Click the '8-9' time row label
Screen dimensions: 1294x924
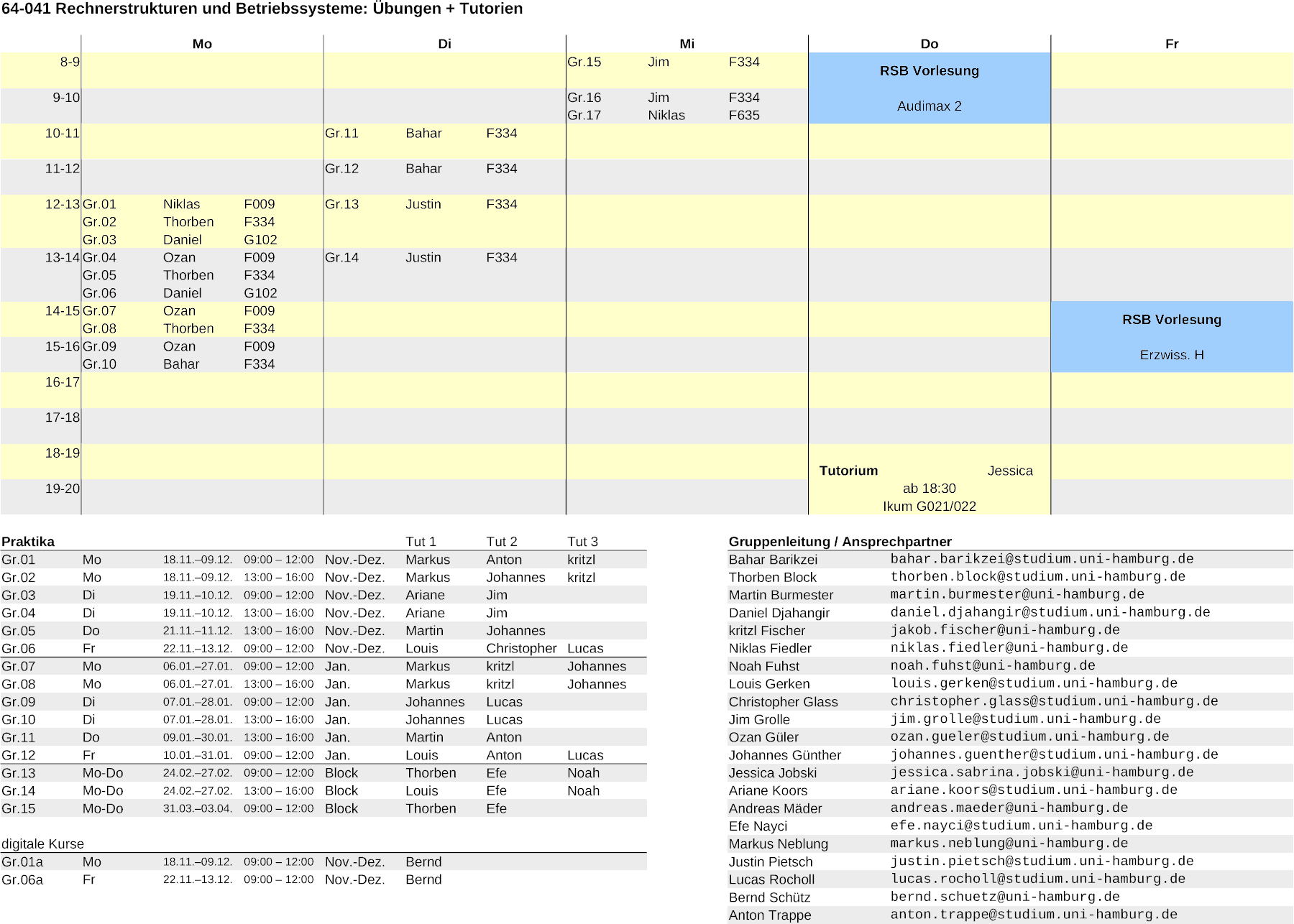[x=70, y=62]
